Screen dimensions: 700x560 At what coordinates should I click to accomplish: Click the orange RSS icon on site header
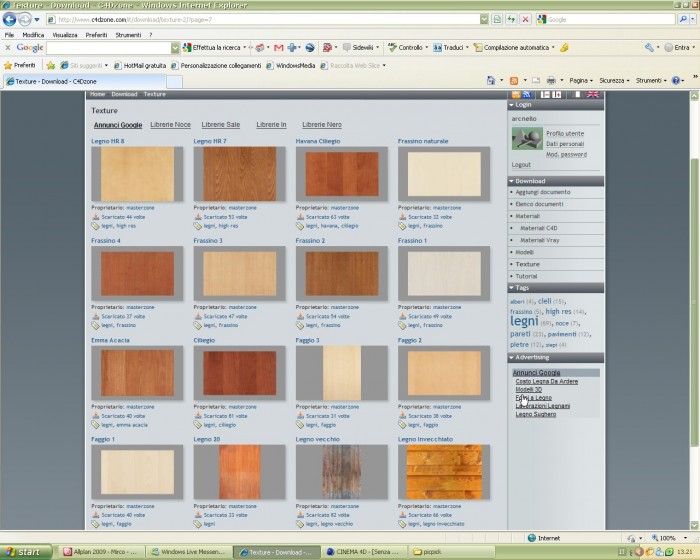[x=516, y=94]
